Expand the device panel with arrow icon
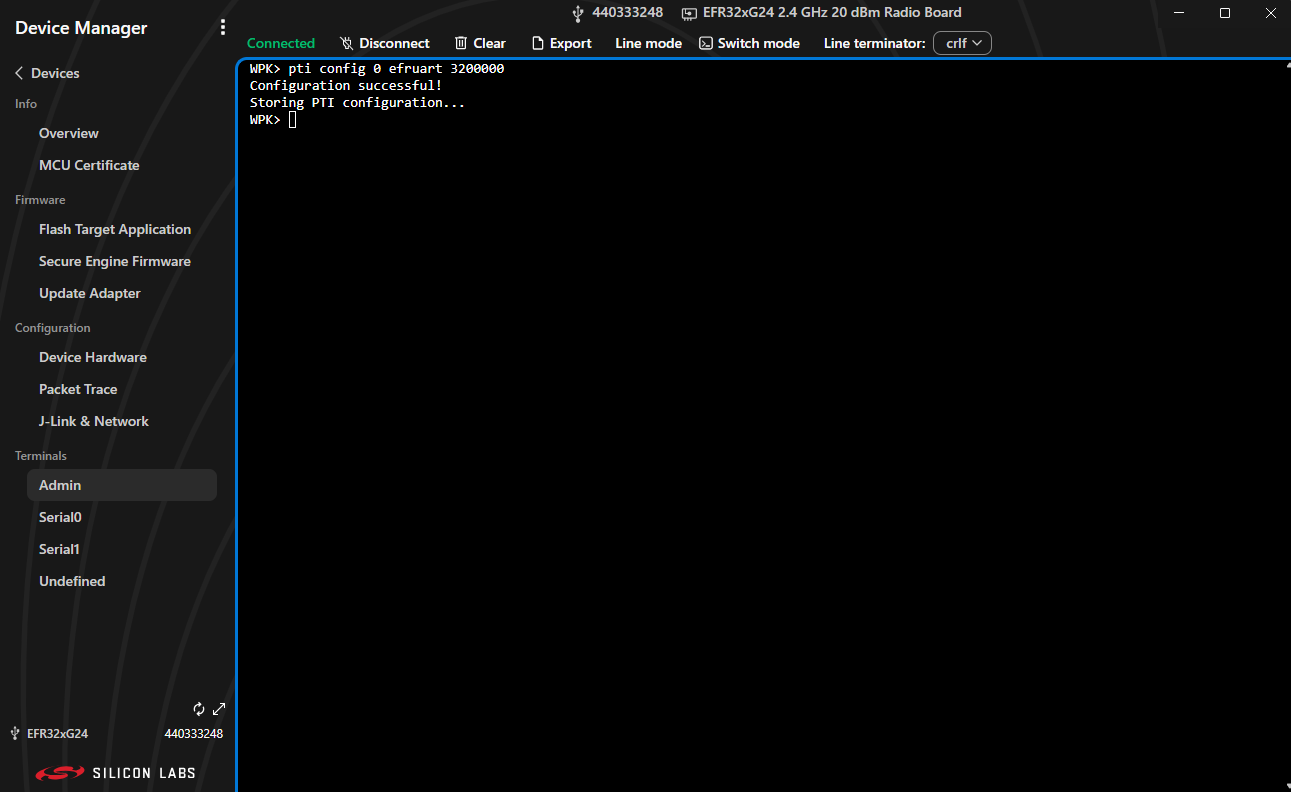Viewport: 1291px width, 792px height. click(220, 709)
